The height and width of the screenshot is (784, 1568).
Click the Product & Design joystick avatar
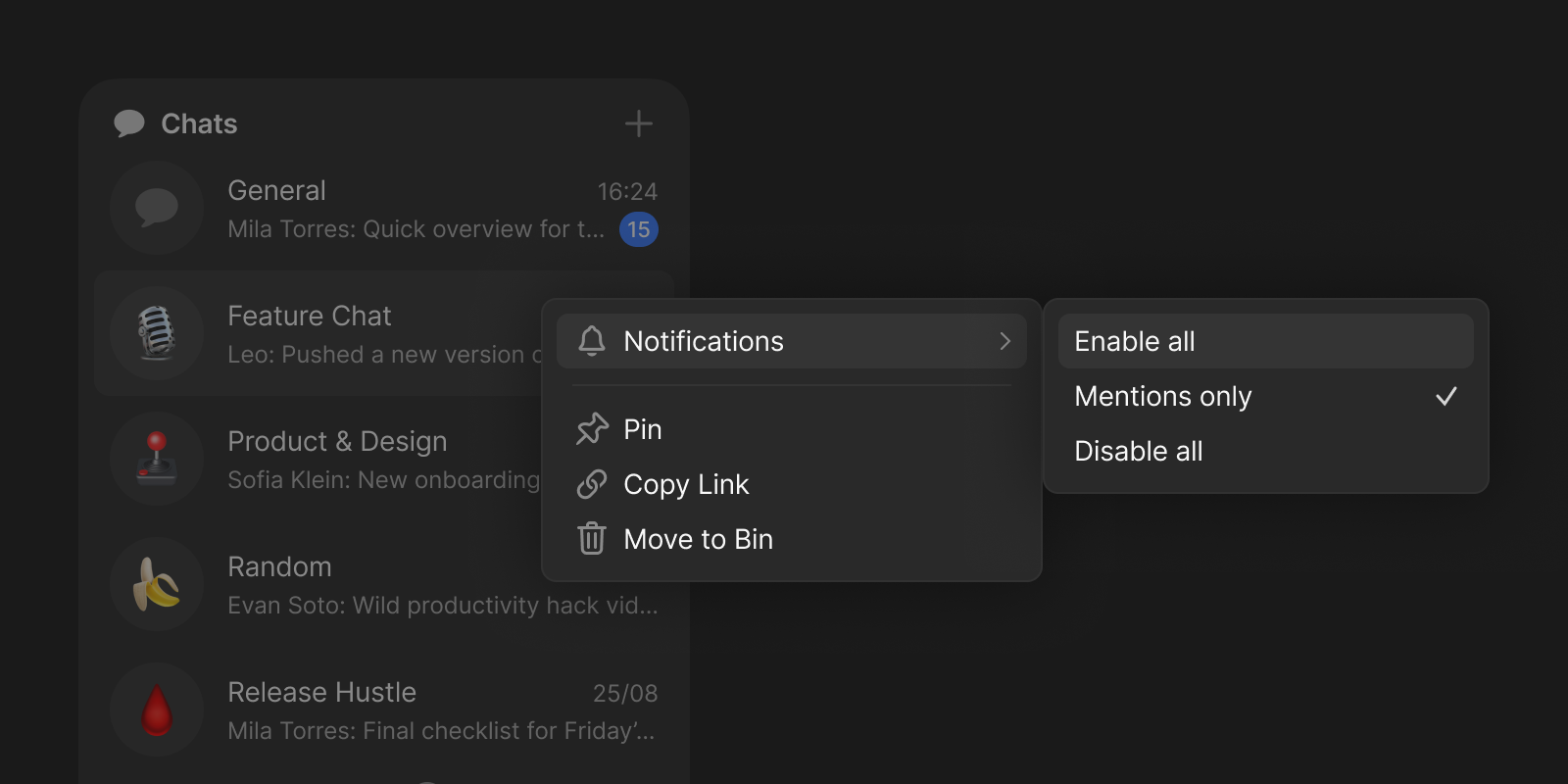pos(157,459)
